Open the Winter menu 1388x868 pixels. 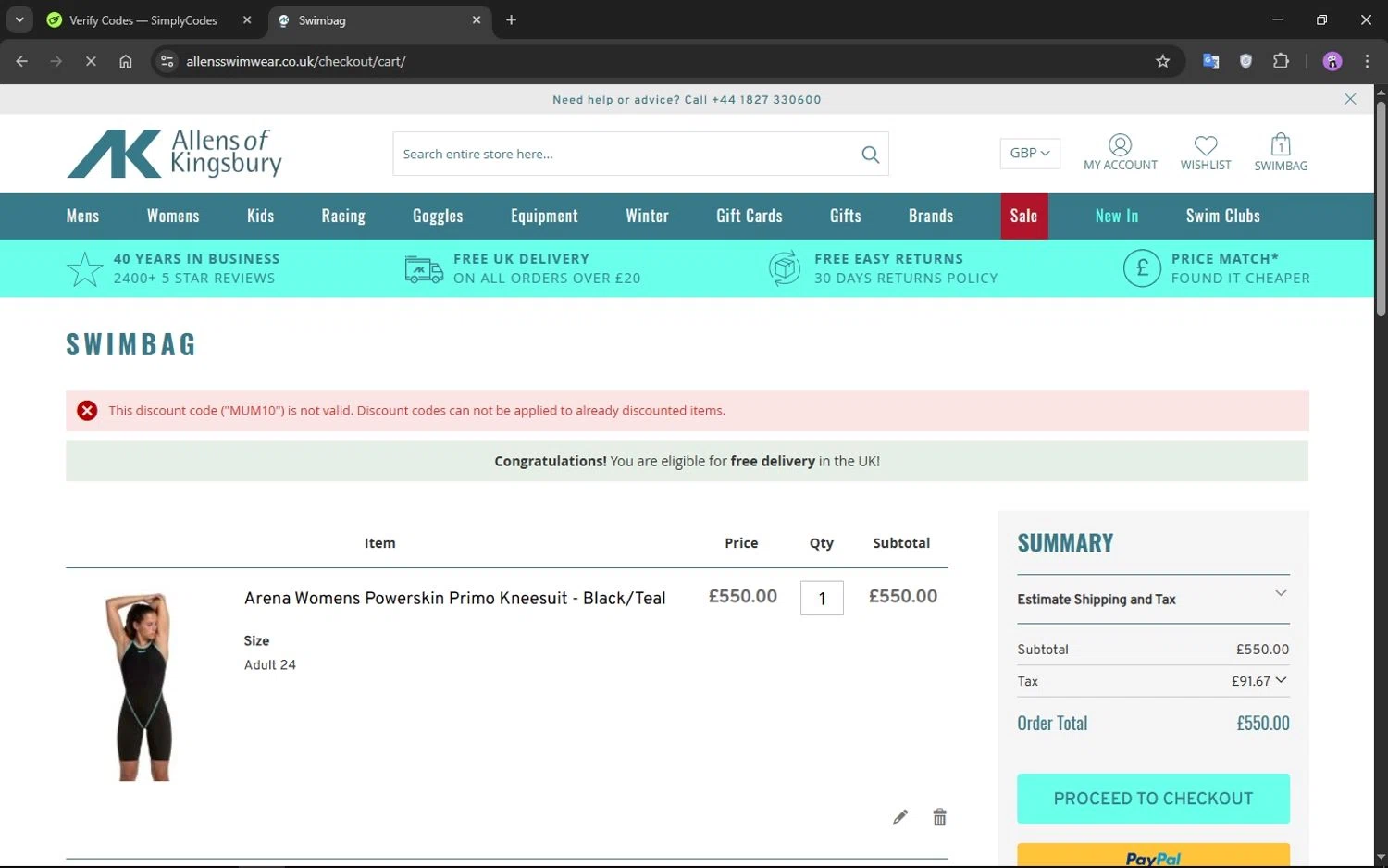tap(647, 216)
